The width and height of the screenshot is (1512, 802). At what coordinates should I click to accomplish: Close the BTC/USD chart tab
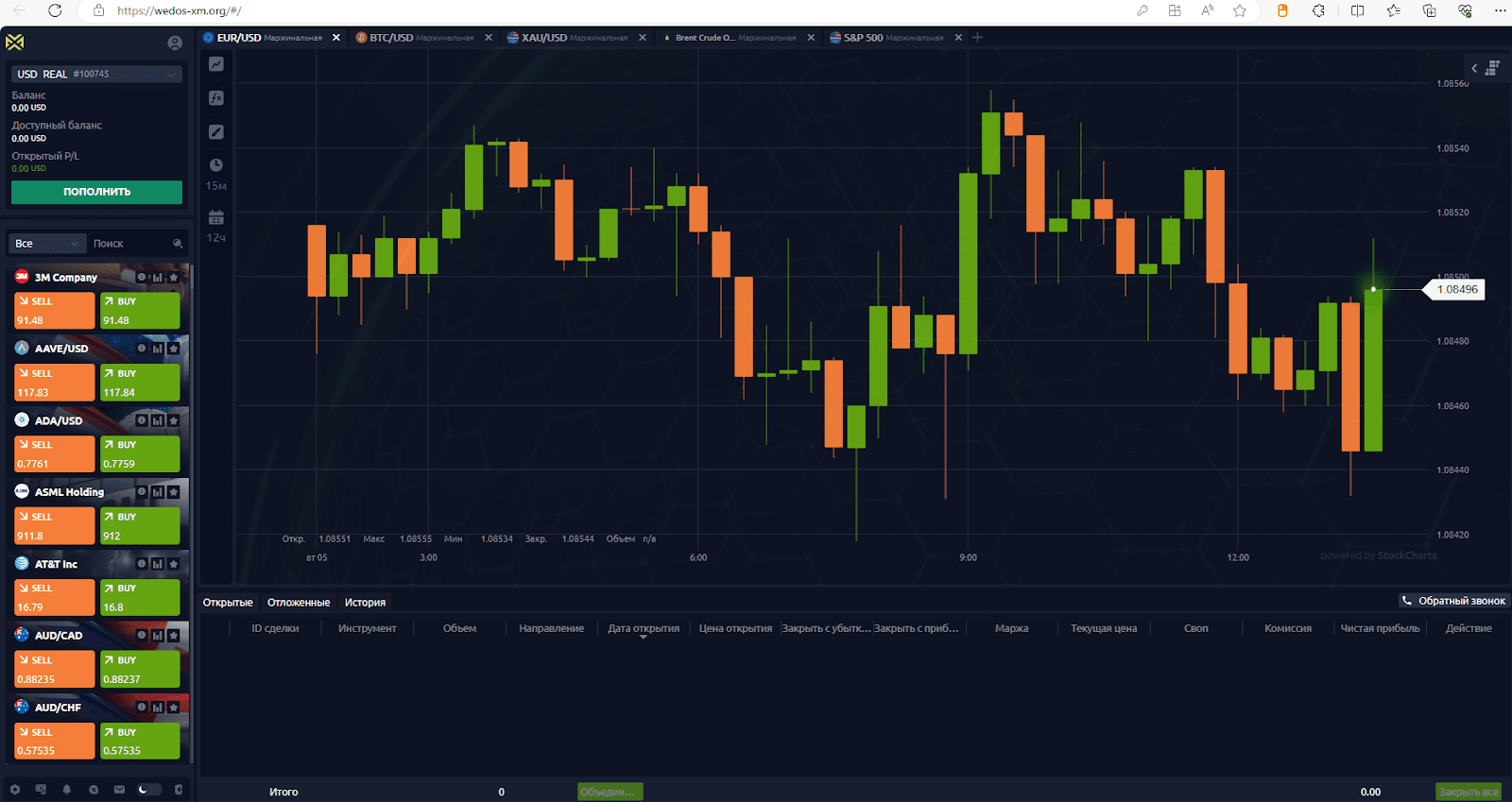489,38
